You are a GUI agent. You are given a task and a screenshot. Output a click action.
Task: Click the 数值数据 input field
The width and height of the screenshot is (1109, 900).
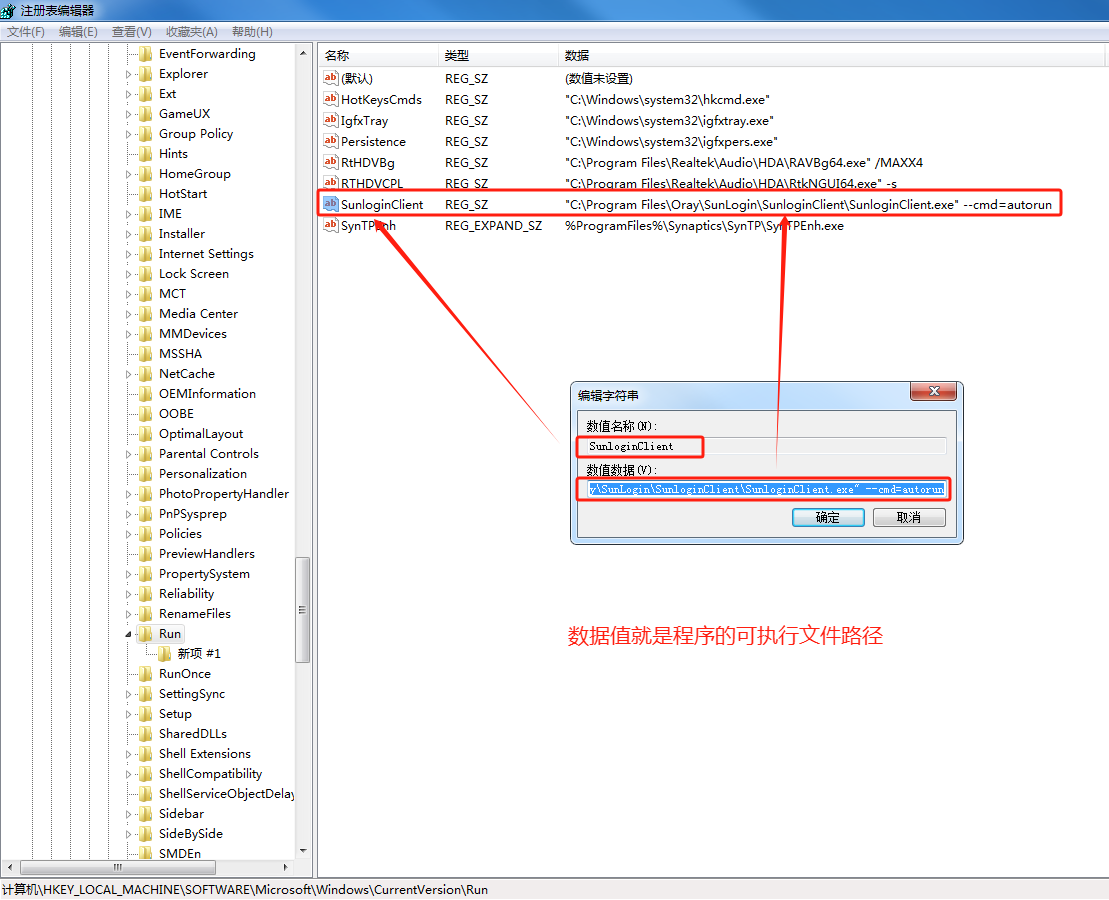767,489
